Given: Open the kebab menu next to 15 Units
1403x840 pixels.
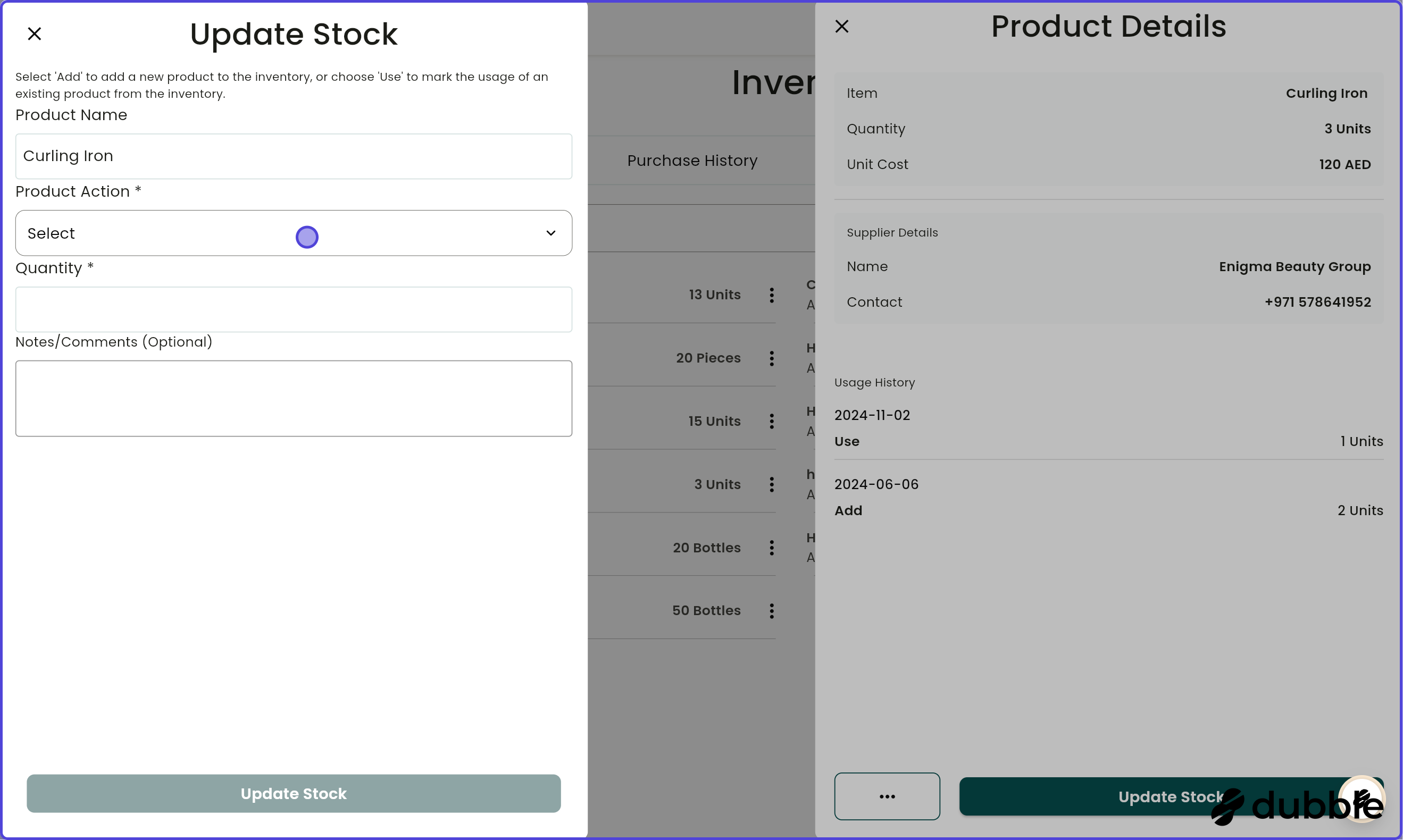Looking at the screenshot, I should [x=771, y=421].
